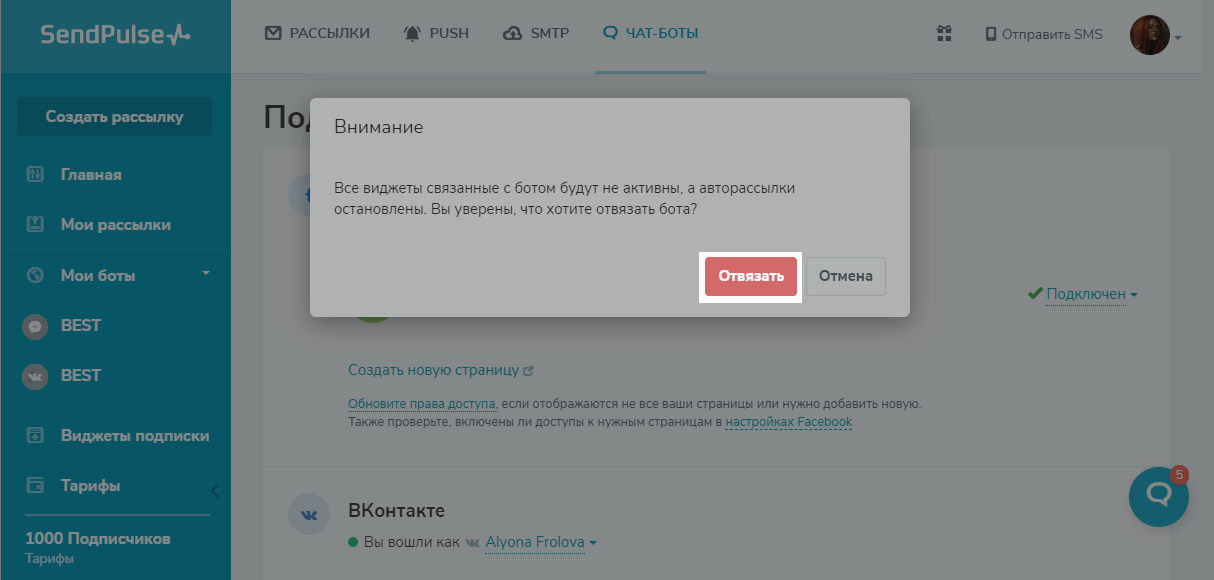Click the VK icon next to BEST bot
This screenshot has width=1214, height=580.
click(35, 376)
